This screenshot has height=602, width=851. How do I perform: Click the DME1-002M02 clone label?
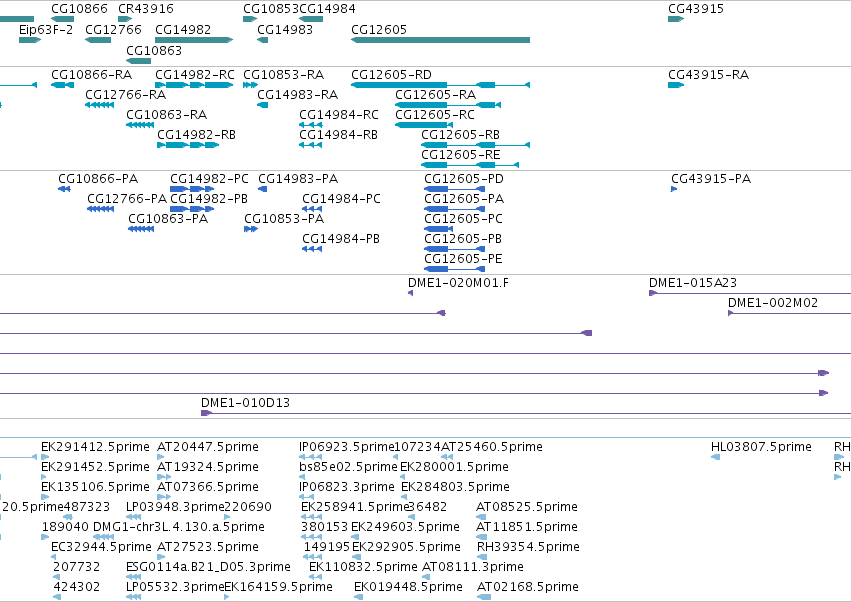[773, 303]
